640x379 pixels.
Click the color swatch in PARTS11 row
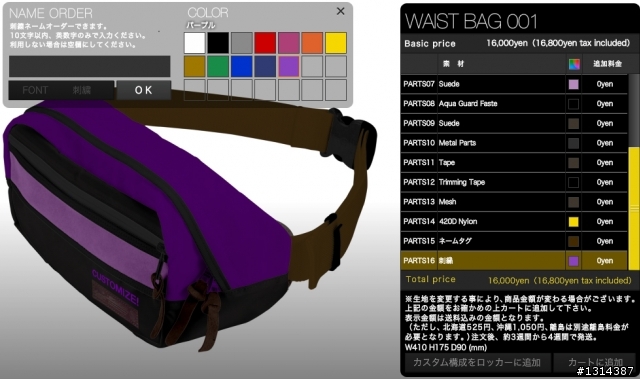573,163
